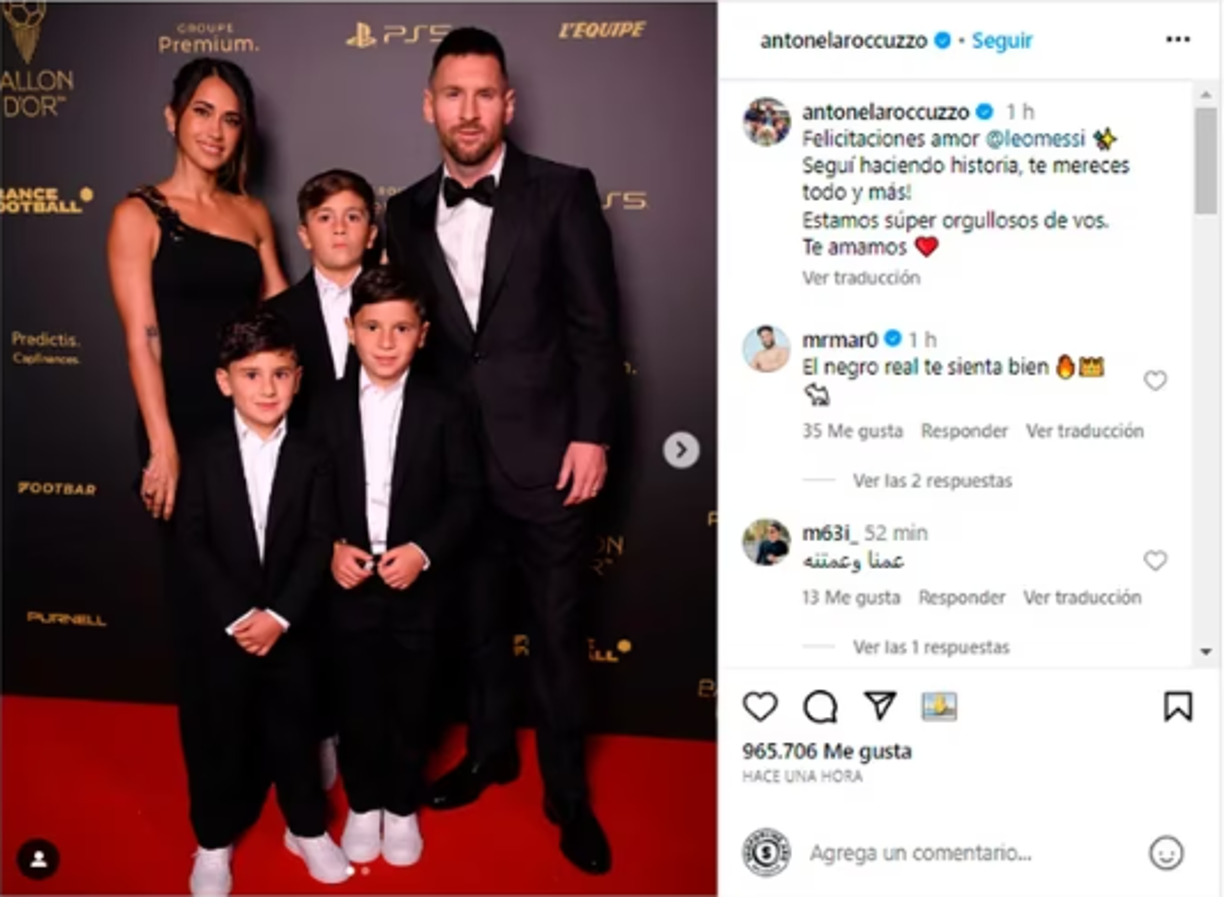This screenshot has width=1224, height=897.
Task: Expand "Ver las 1 respuestas" replies
Action: click(931, 647)
